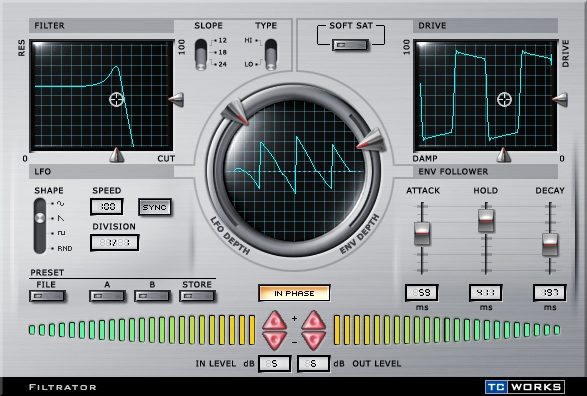Screen dimensions: 587x396
Task: Set slope to 18 dB
Action: pos(222,52)
